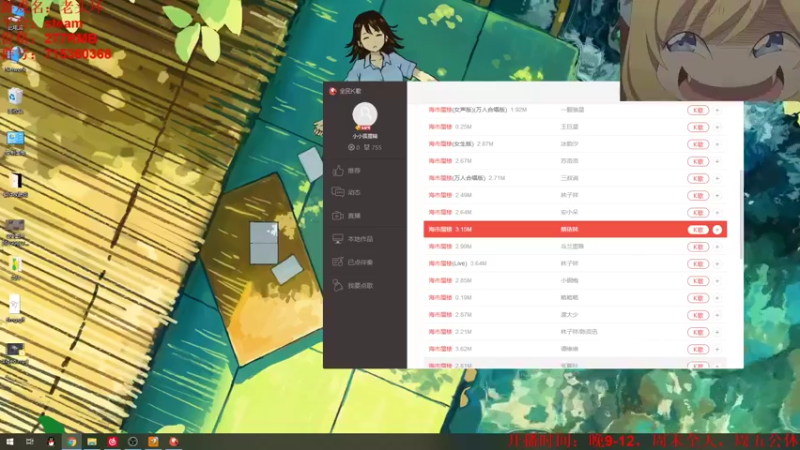Screen dimensions: 800x450
Task: Click K歌 button on highlighted 3.15M row
Action: pos(698,230)
